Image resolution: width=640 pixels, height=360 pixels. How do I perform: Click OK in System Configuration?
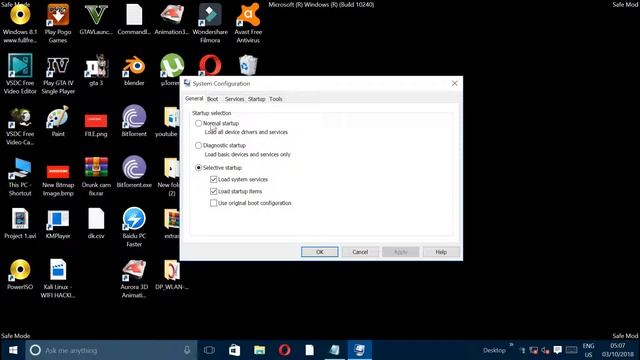[320, 252]
